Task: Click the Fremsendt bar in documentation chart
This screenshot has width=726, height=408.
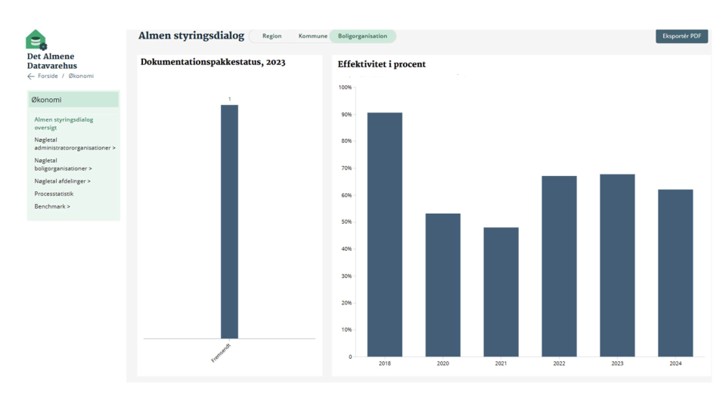Action: pyautogui.click(x=229, y=222)
